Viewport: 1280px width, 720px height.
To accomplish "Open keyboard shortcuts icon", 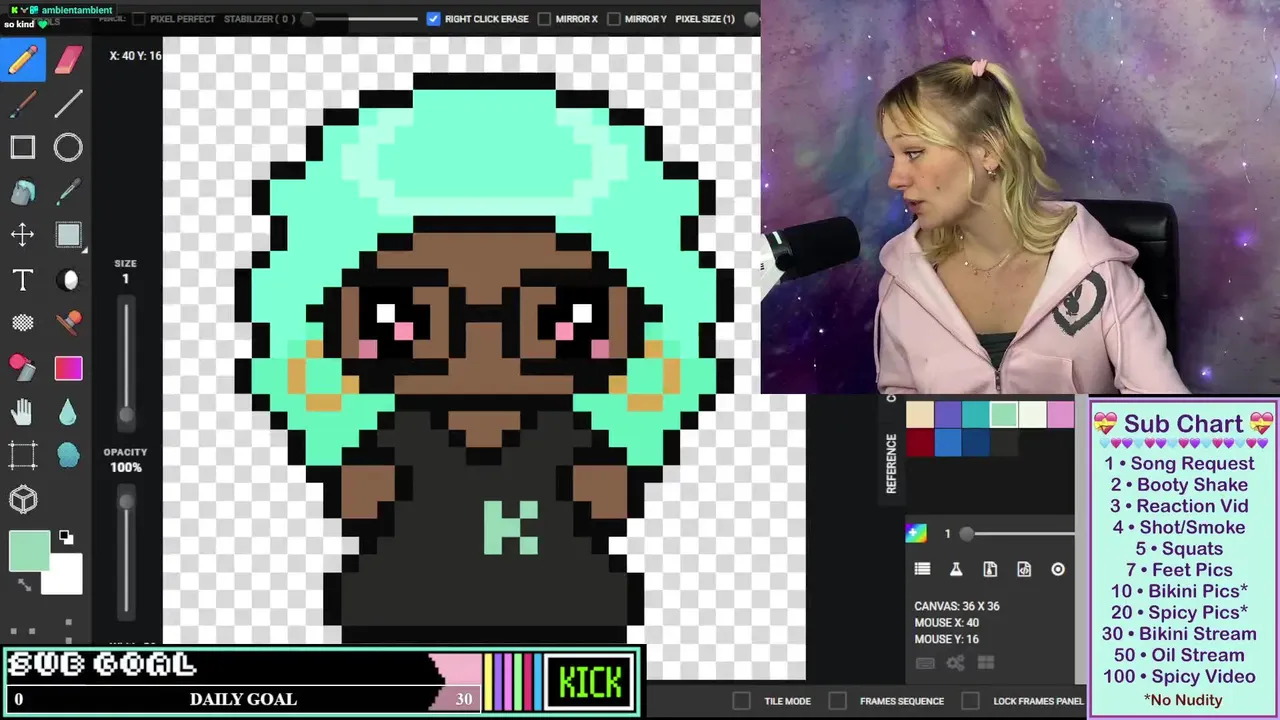I will point(925,663).
